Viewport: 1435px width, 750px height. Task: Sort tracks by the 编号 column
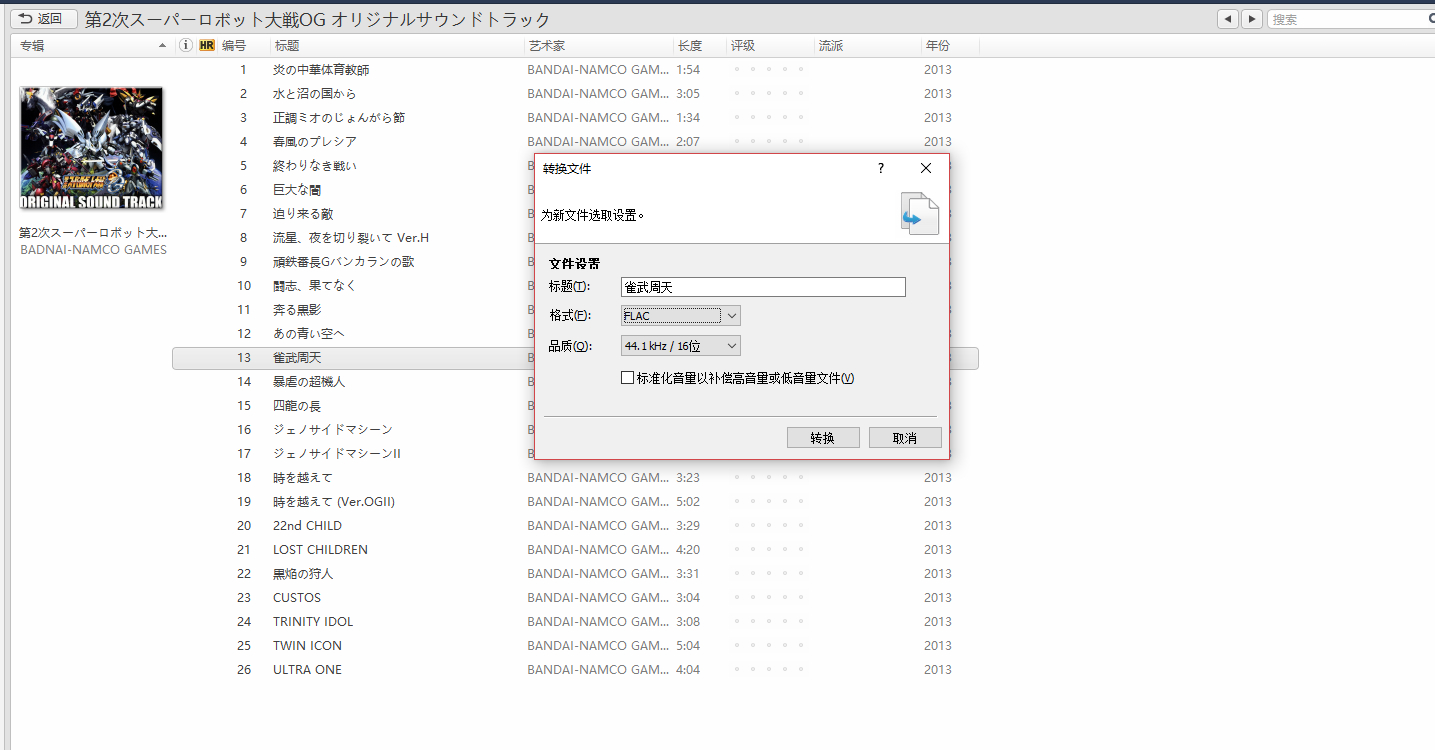234,46
